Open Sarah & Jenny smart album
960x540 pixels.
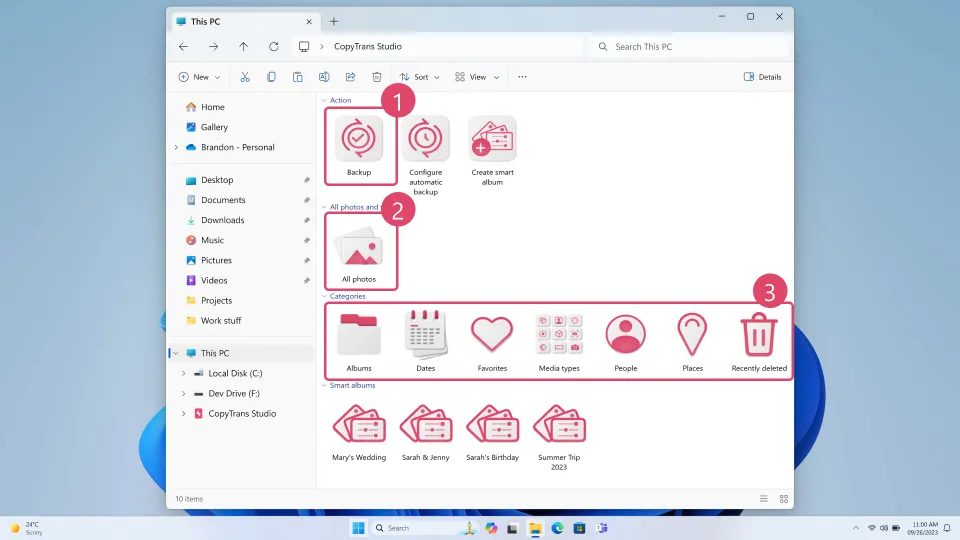tap(426, 424)
